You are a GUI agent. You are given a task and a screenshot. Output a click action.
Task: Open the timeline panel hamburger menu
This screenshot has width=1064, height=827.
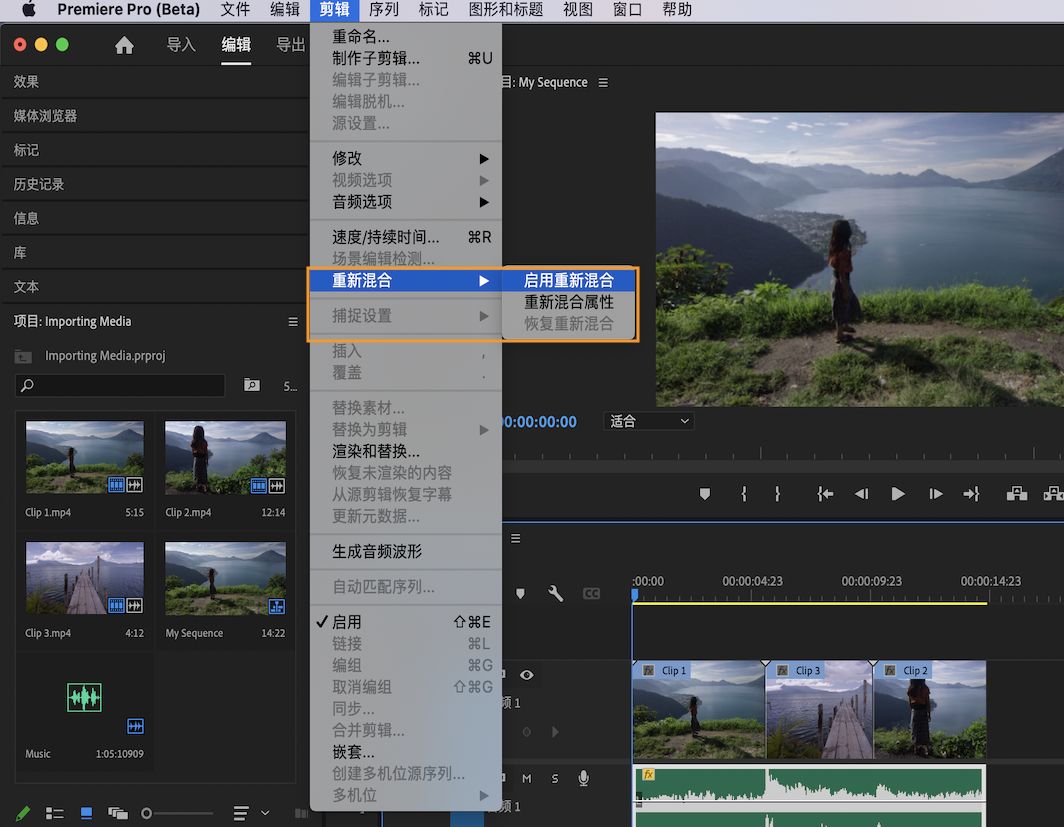point(516,538)
